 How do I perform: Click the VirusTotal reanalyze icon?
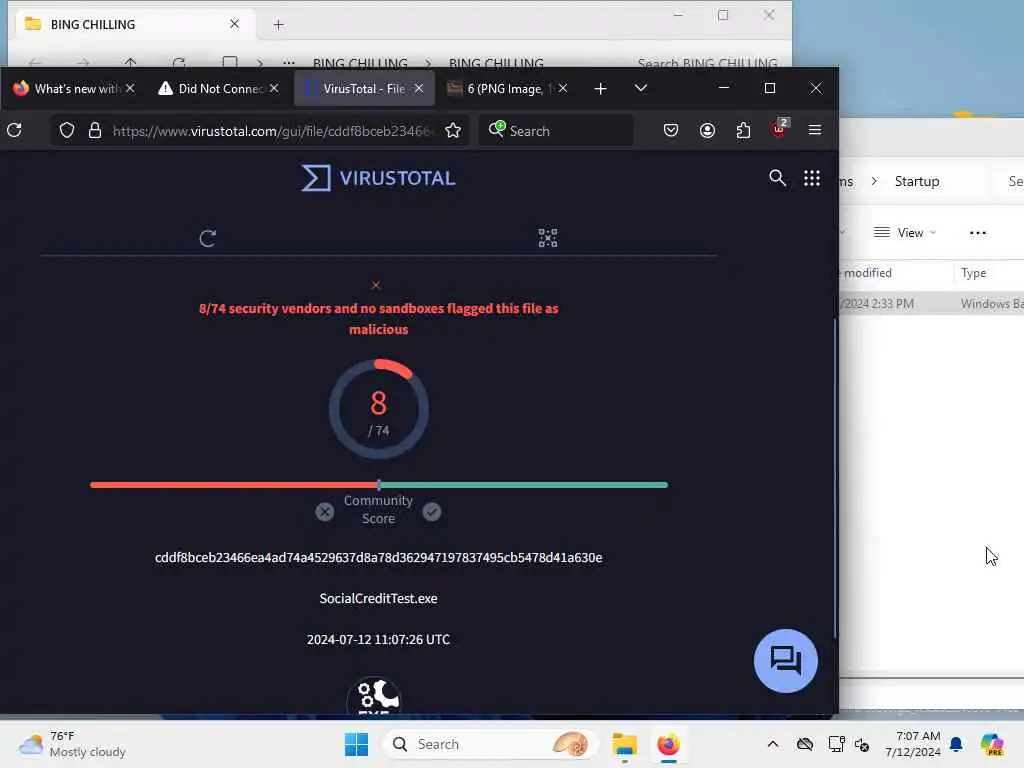(208, 238)
